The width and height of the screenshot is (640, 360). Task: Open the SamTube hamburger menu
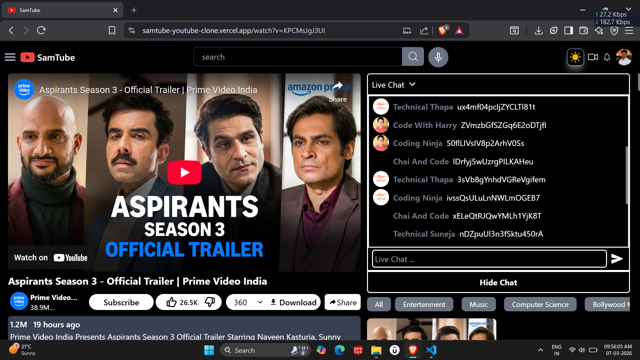coord(10,57)
